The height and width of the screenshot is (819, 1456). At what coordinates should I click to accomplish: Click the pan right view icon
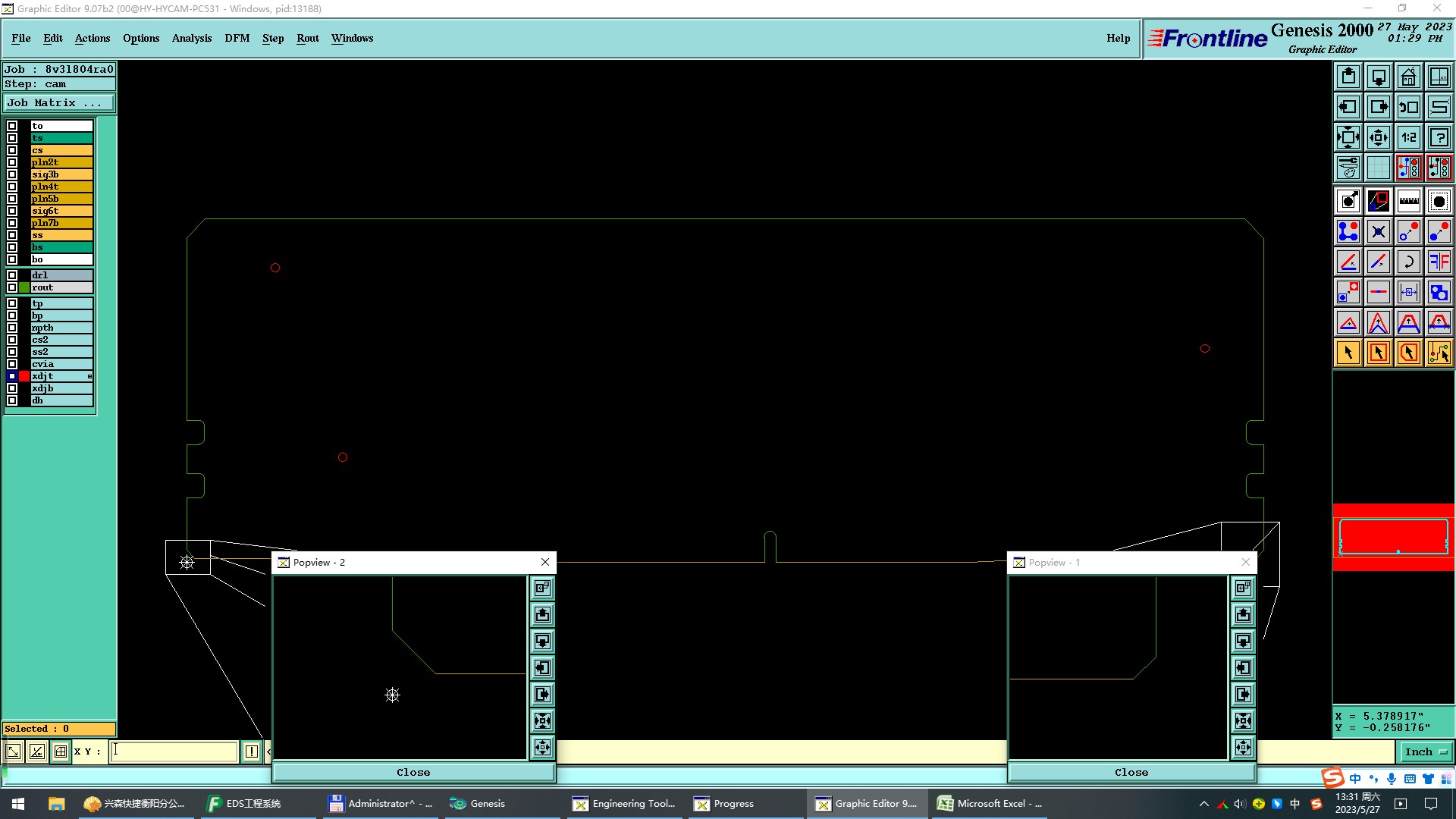tap(1379, 107)
